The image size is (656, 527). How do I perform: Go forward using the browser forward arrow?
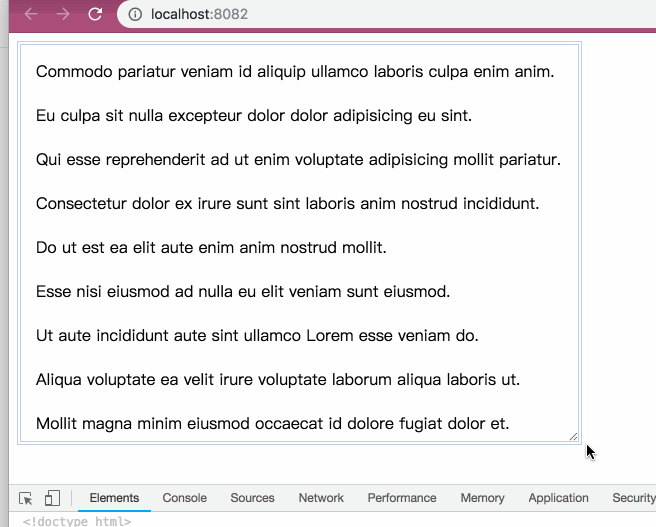click(63, 14)
